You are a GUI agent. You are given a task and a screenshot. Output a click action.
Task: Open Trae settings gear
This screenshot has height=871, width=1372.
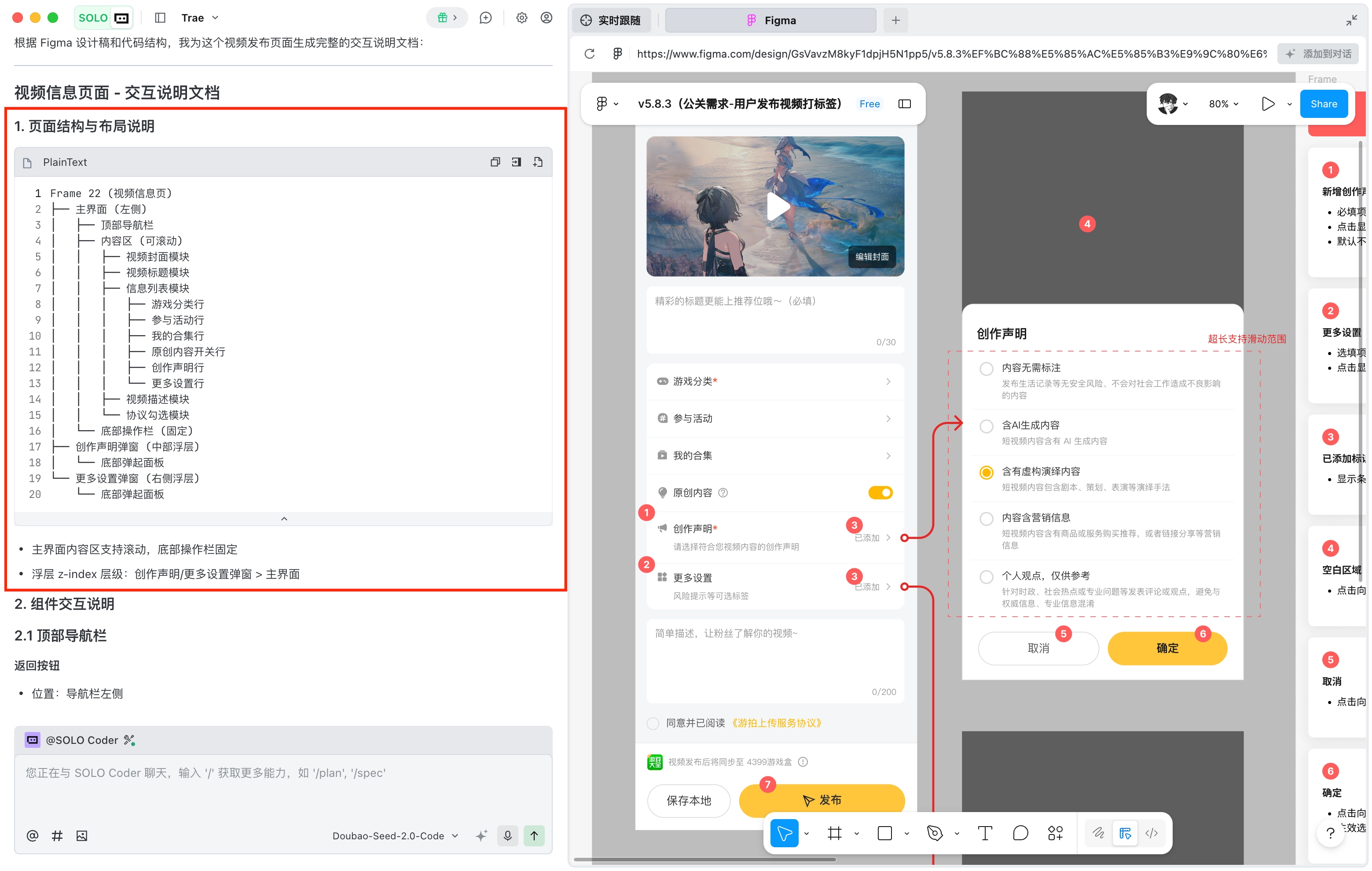[521, 18]
